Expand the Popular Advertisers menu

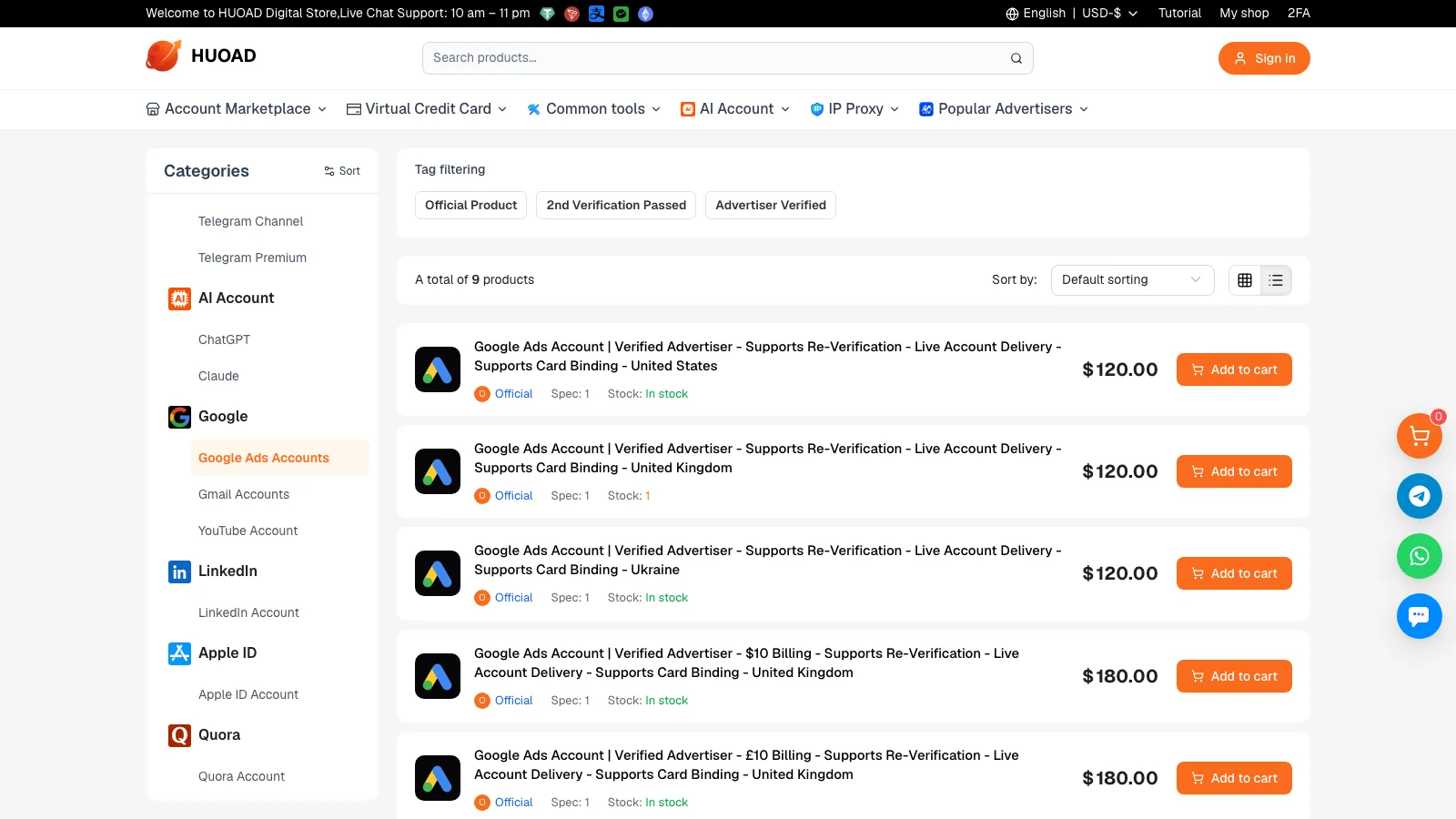pyautogui.click(x=1004, y=109)
